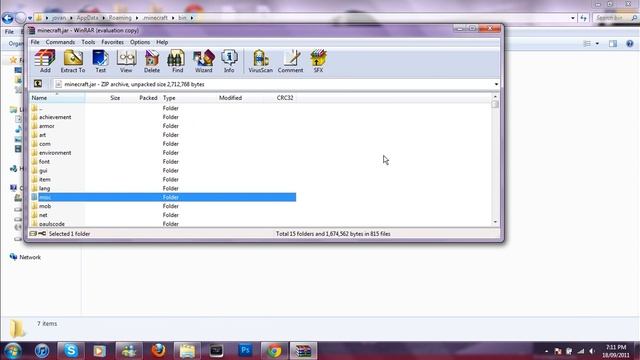Select the com folder
Image resolution: width=640 pixels, height=360 pixels.
pos(163,144)
